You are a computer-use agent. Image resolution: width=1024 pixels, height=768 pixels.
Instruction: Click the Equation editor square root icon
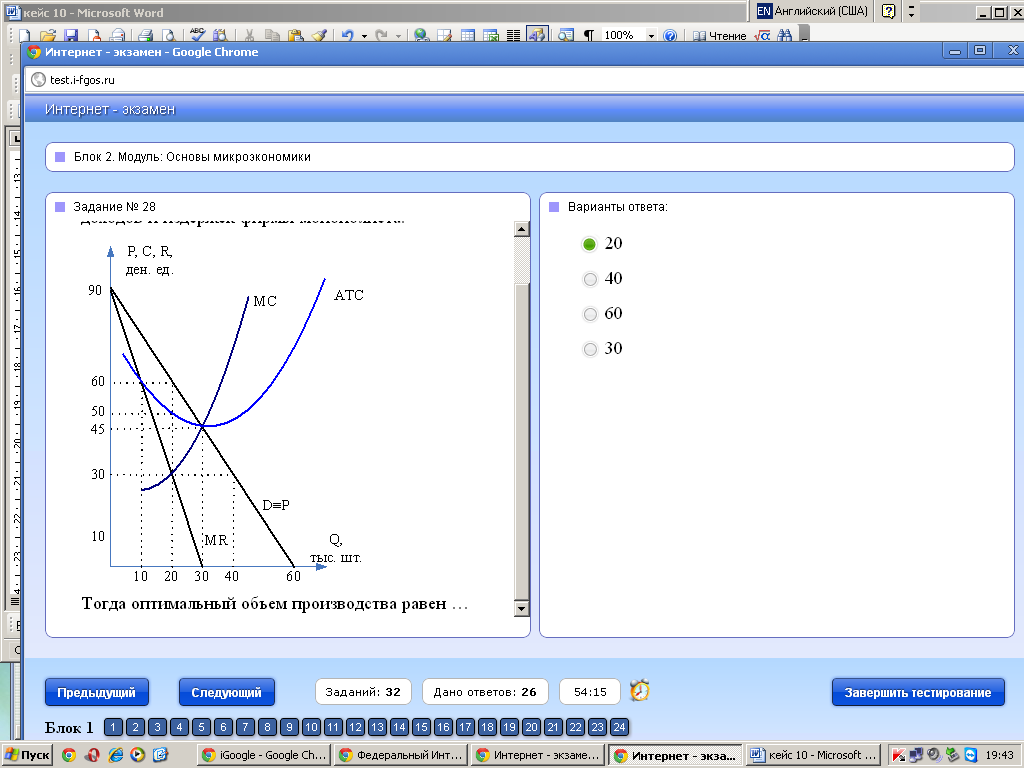(x=761, y=35)
